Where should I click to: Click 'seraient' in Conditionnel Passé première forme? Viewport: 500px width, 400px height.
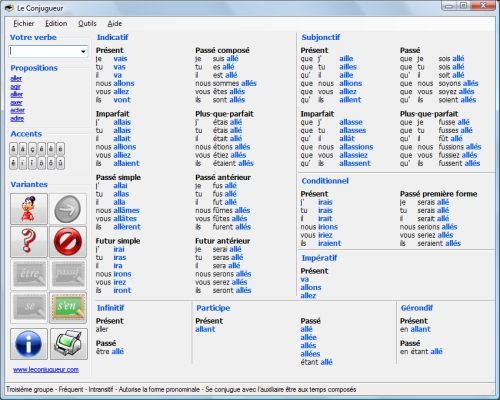[430, 243]
